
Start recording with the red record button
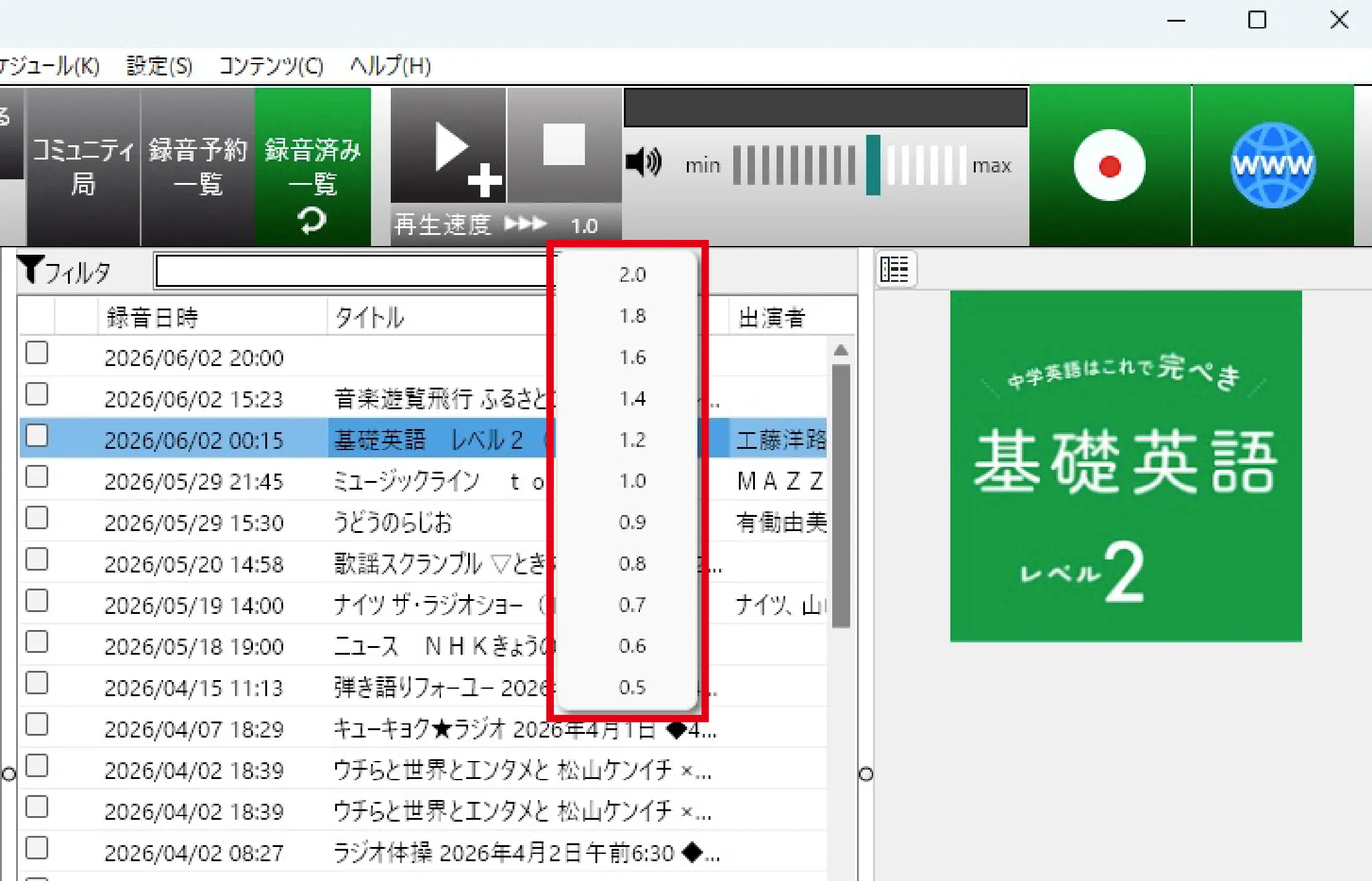pyautogui.click(x=1110, y=166)
